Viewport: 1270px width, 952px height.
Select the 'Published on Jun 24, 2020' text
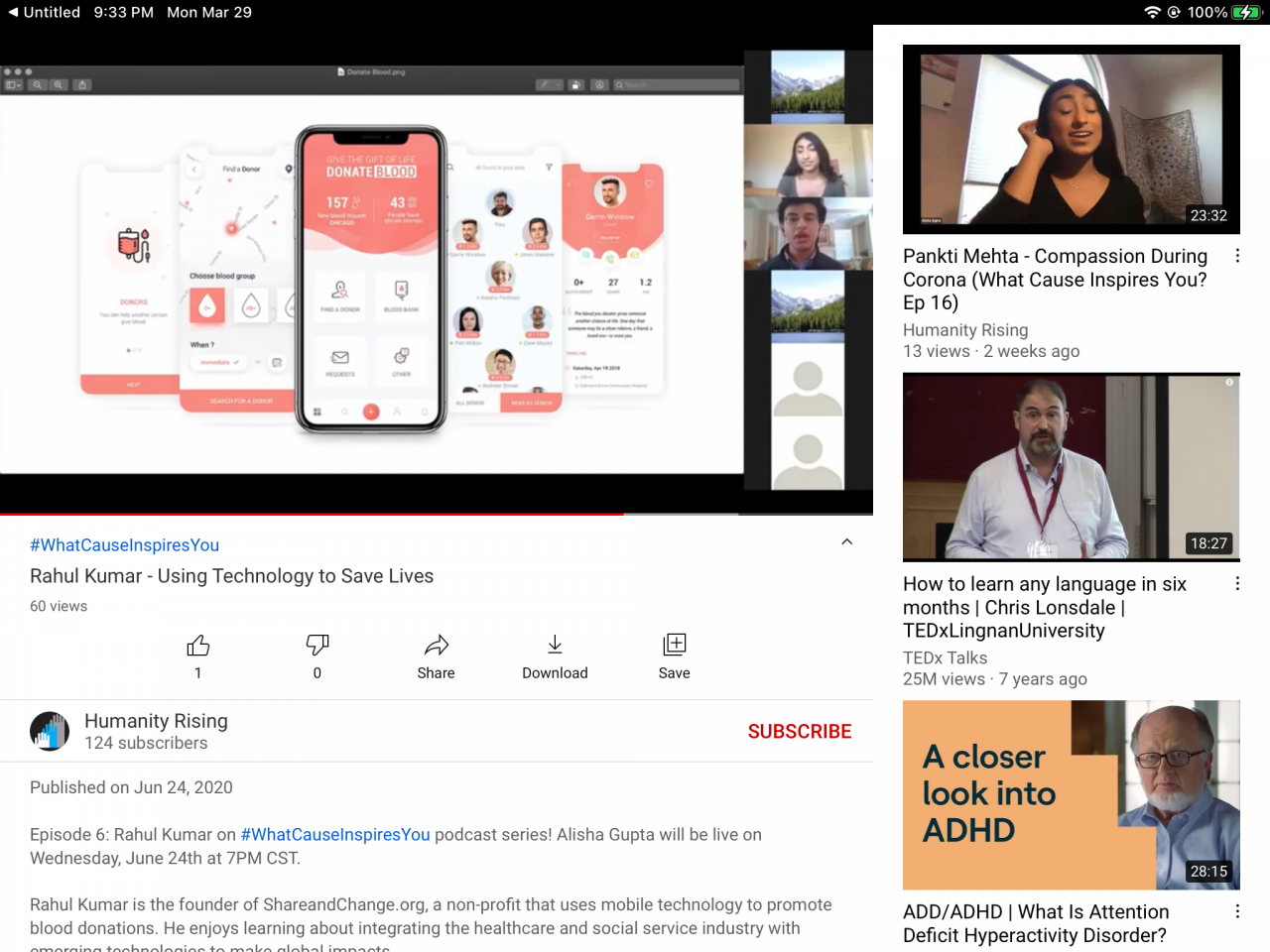[131, 787]
